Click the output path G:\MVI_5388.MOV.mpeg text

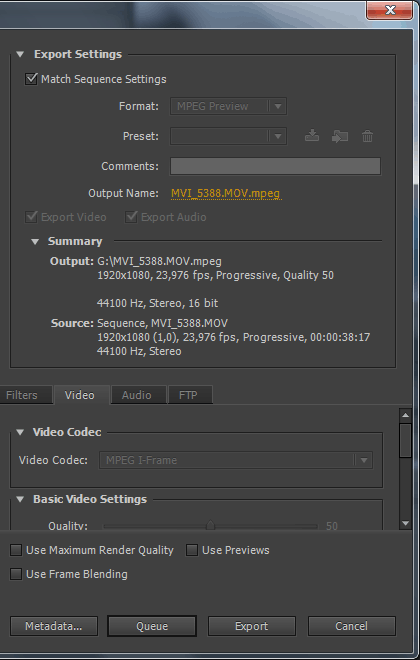pos(159,261)
